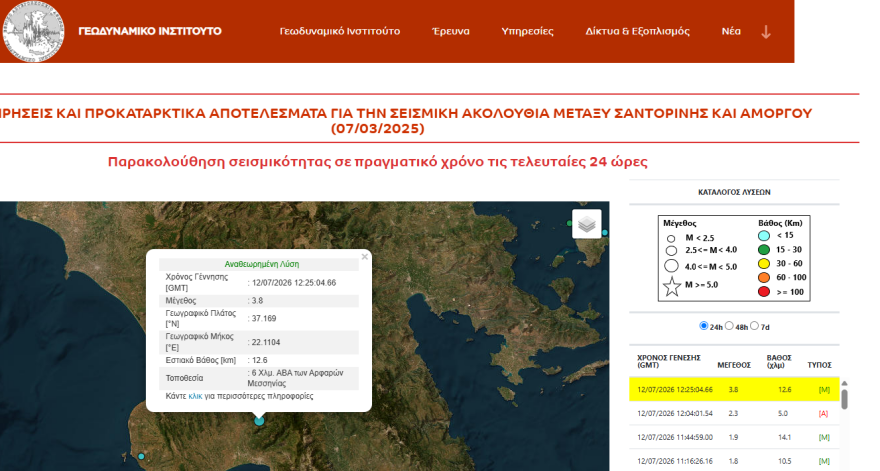Click longitude value 22.1104 in popup

(266, 342)
